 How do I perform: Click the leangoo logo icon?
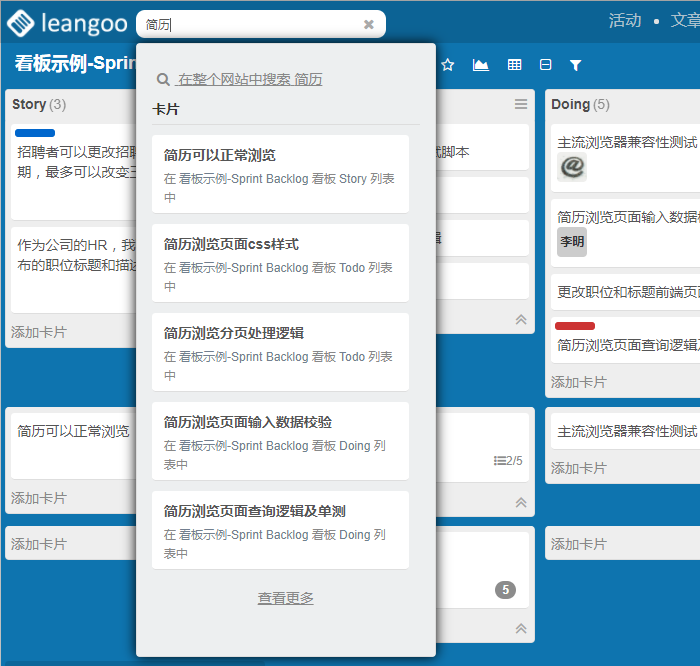19,22
